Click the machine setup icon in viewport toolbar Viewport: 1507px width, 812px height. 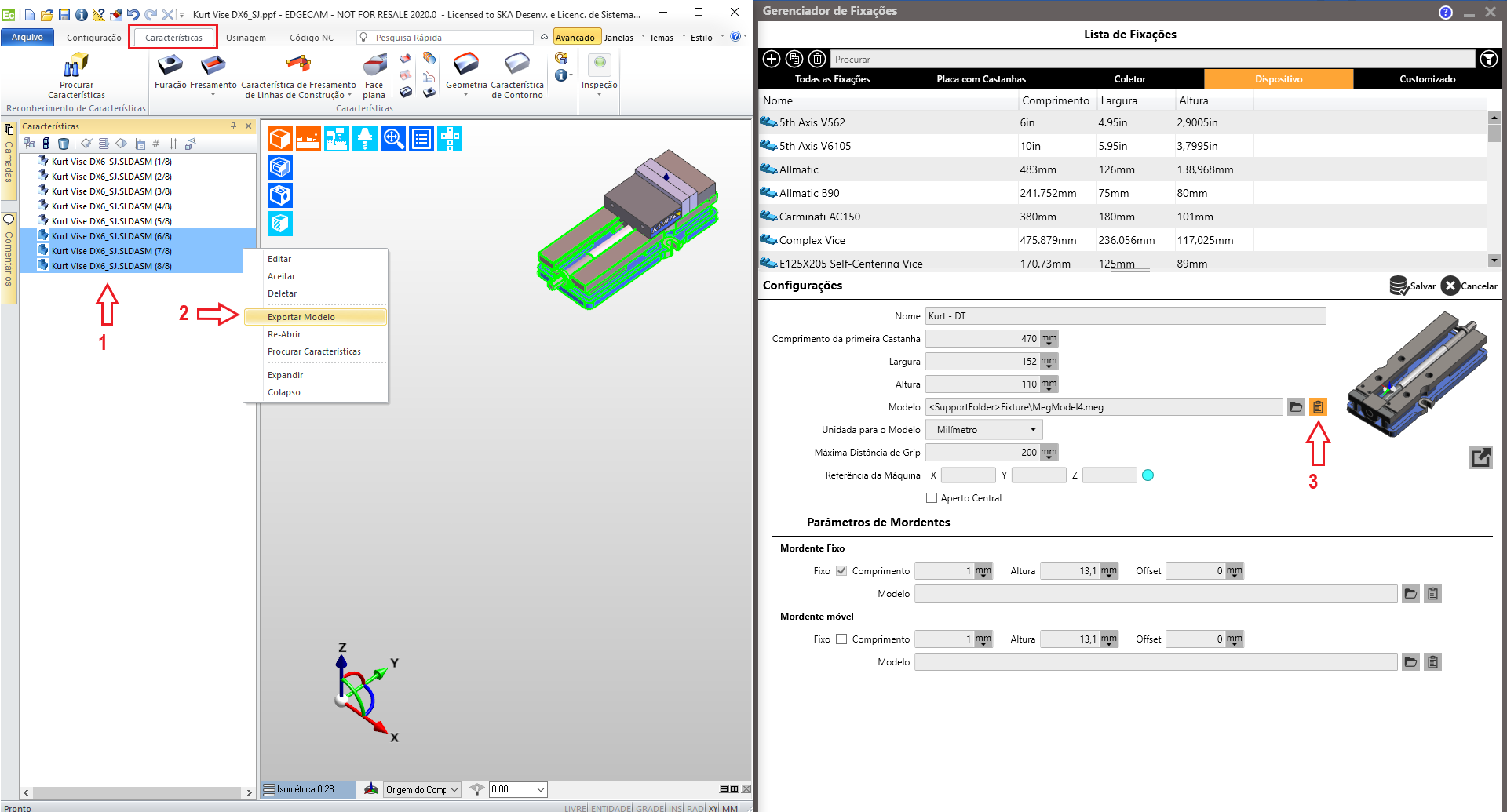337,139
